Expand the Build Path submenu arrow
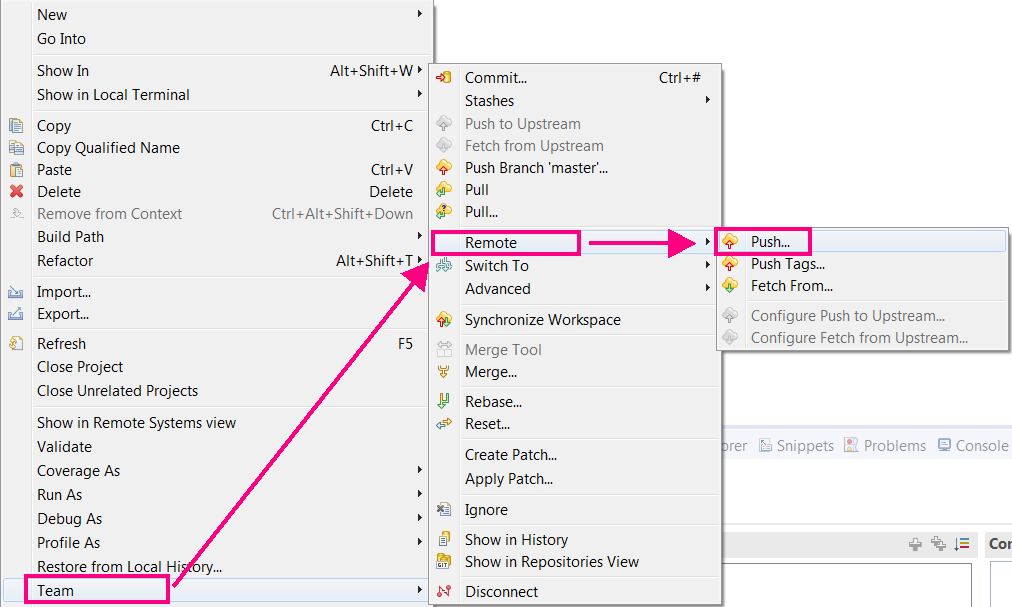The image size is (1012, 607). pyautogui.click(x=420, y=236)
